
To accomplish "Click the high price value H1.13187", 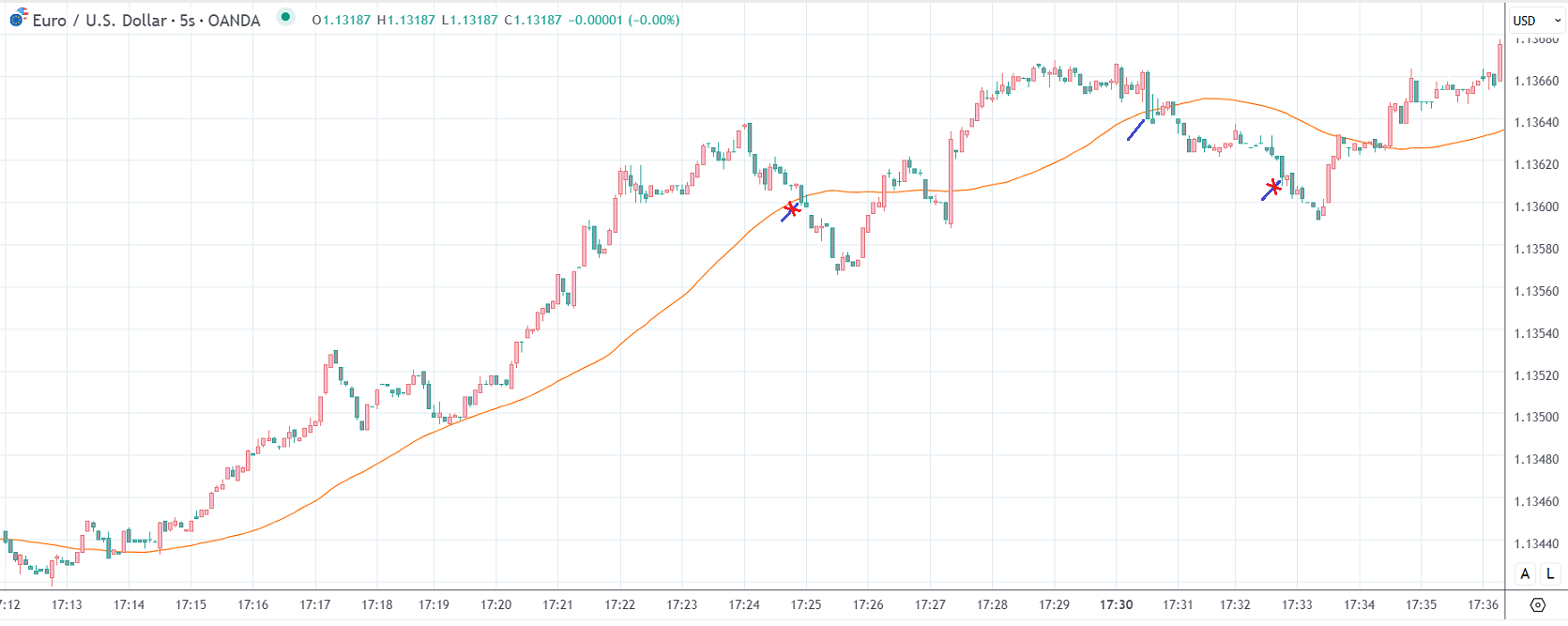I will (x=405, y=20).
